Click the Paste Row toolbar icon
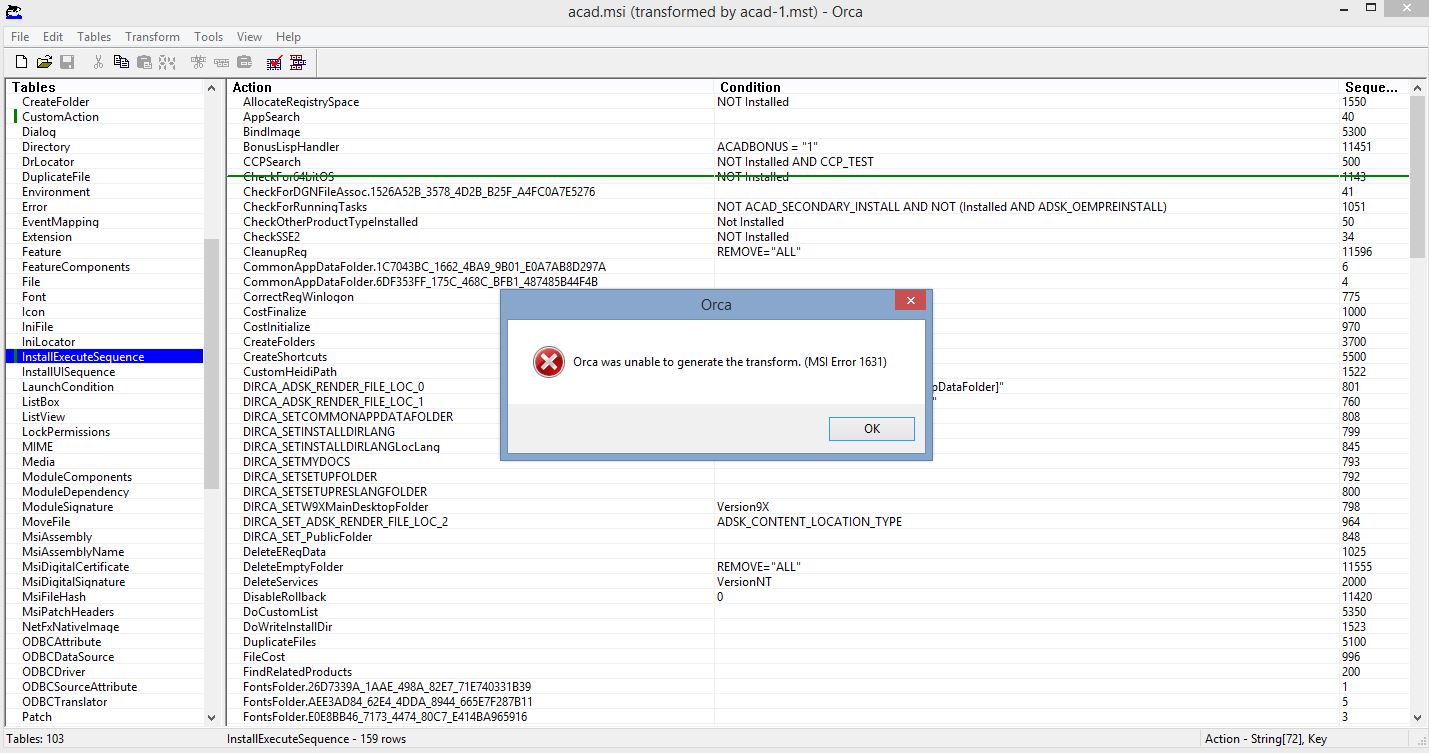1429x753 pixels. [x=244, y=62]
